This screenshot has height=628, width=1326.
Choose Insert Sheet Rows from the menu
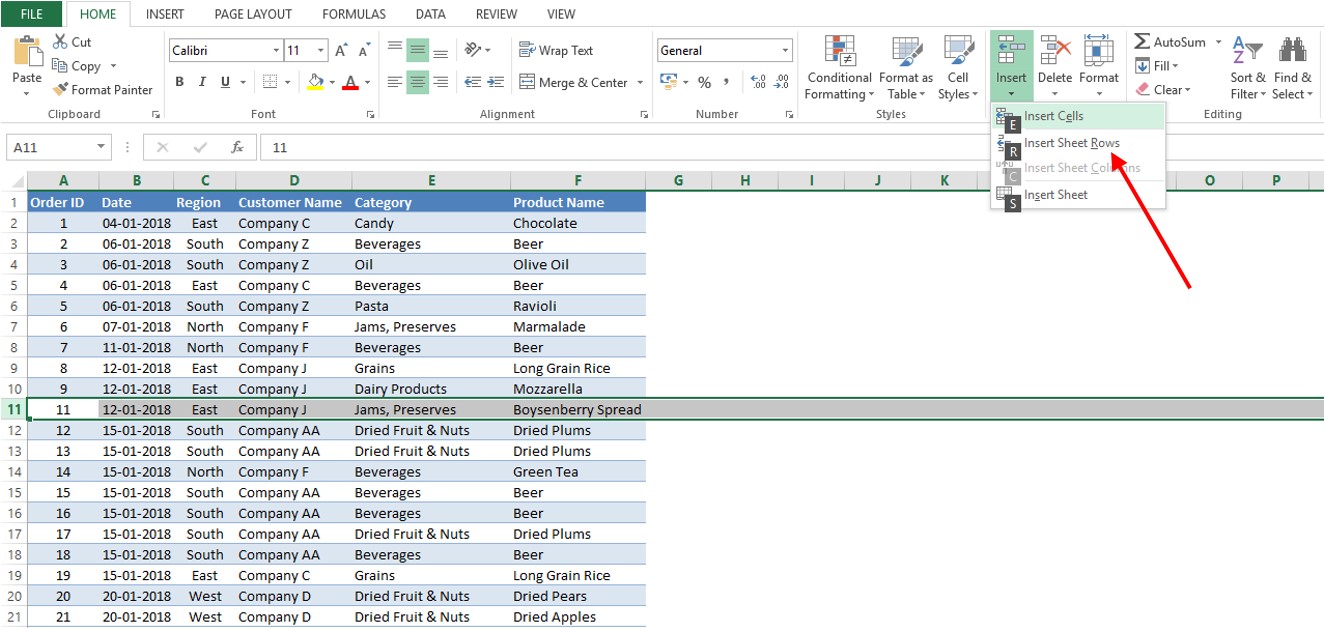tap(1071, 142)
